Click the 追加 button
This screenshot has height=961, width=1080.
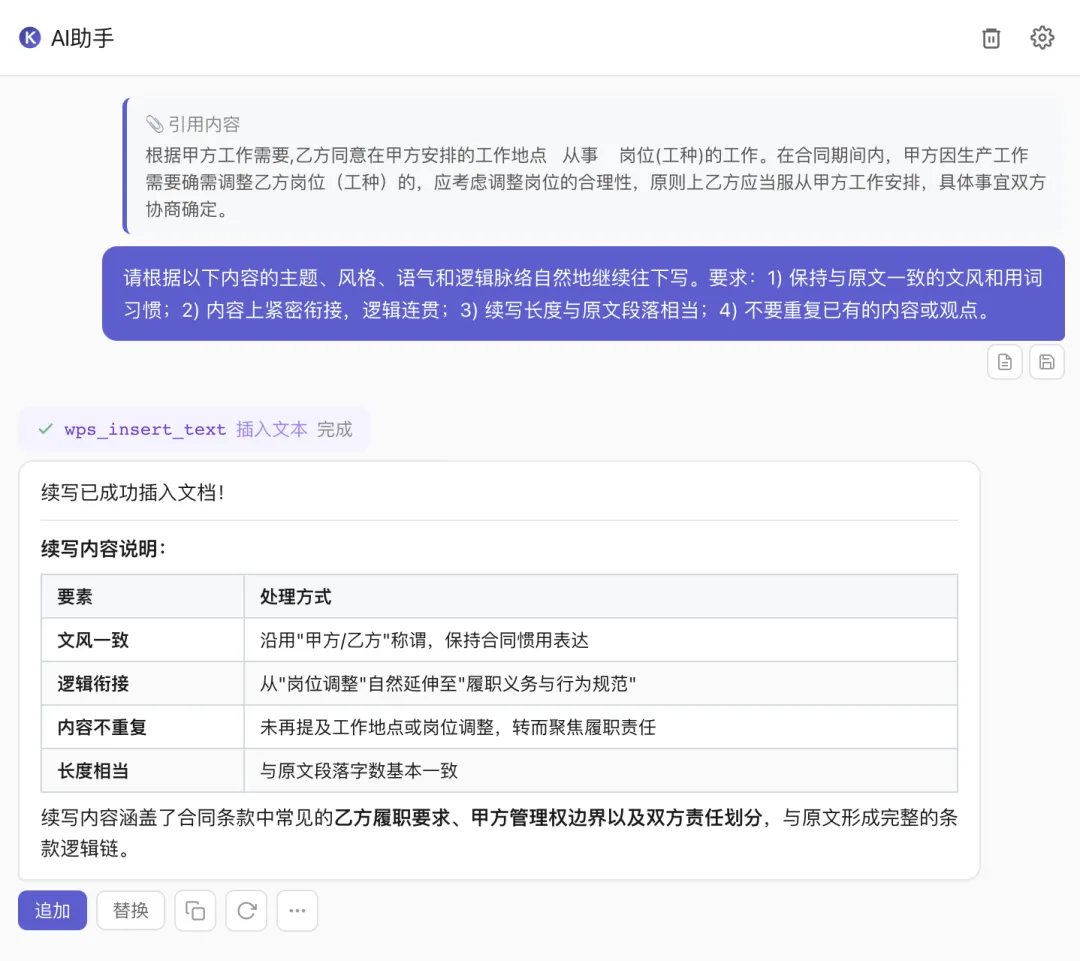click(x=52, y=911)
